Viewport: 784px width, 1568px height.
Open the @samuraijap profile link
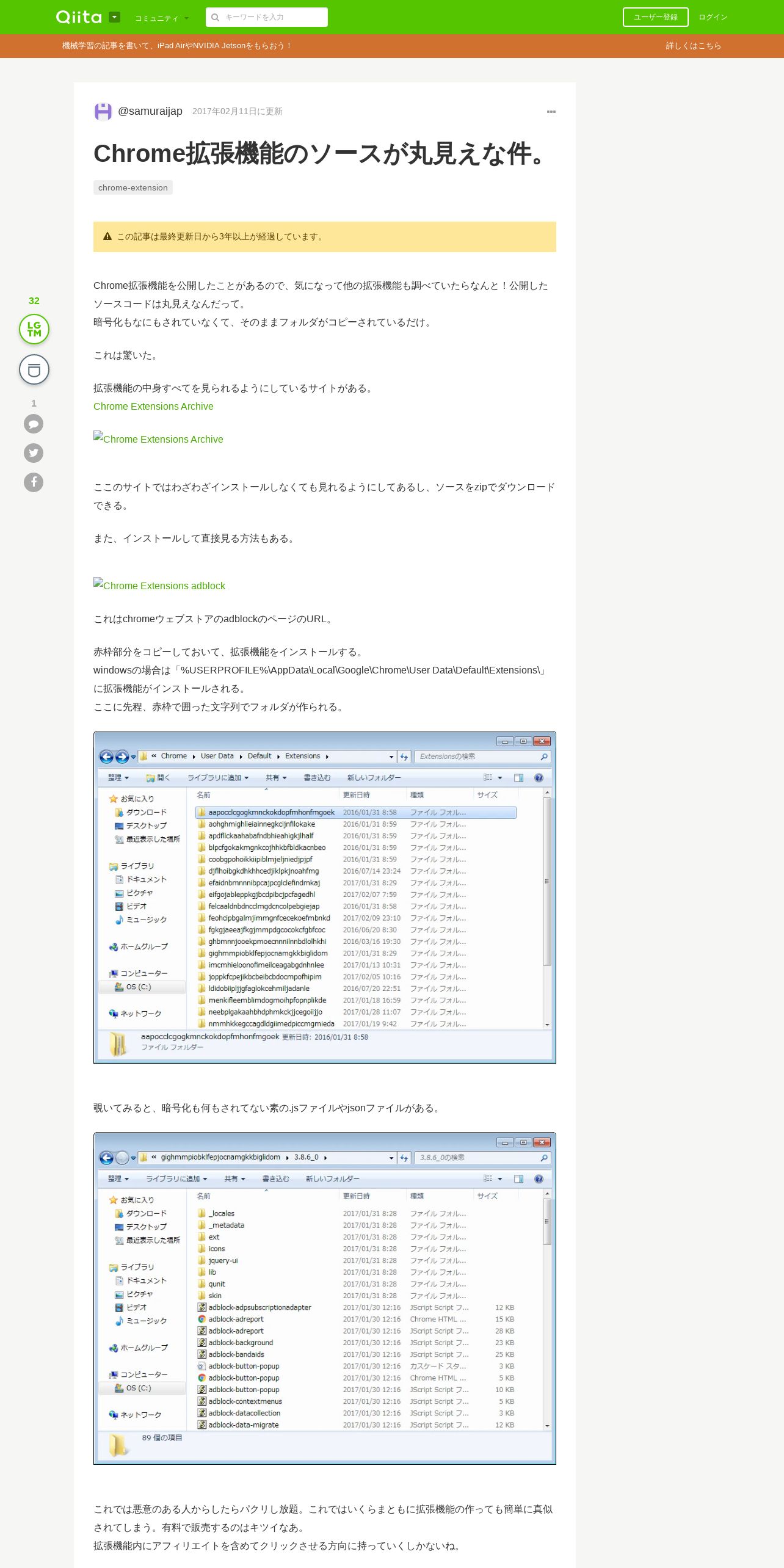[x=150, y=111]
